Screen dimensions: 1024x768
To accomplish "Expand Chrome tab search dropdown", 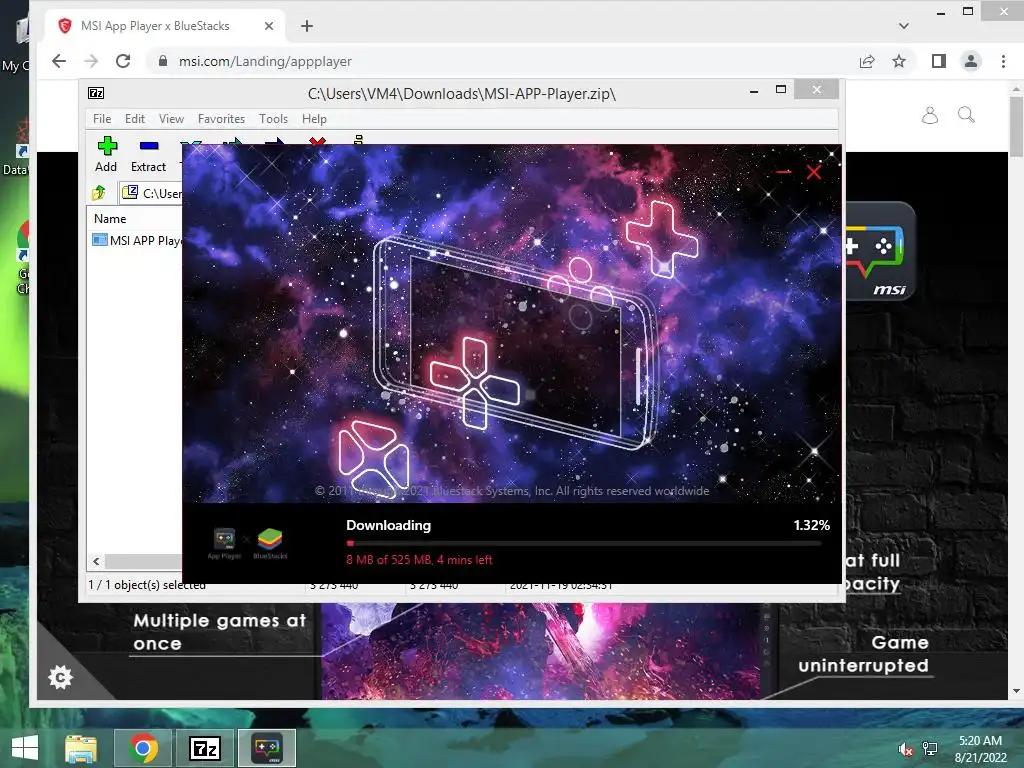I will point(904,26).
